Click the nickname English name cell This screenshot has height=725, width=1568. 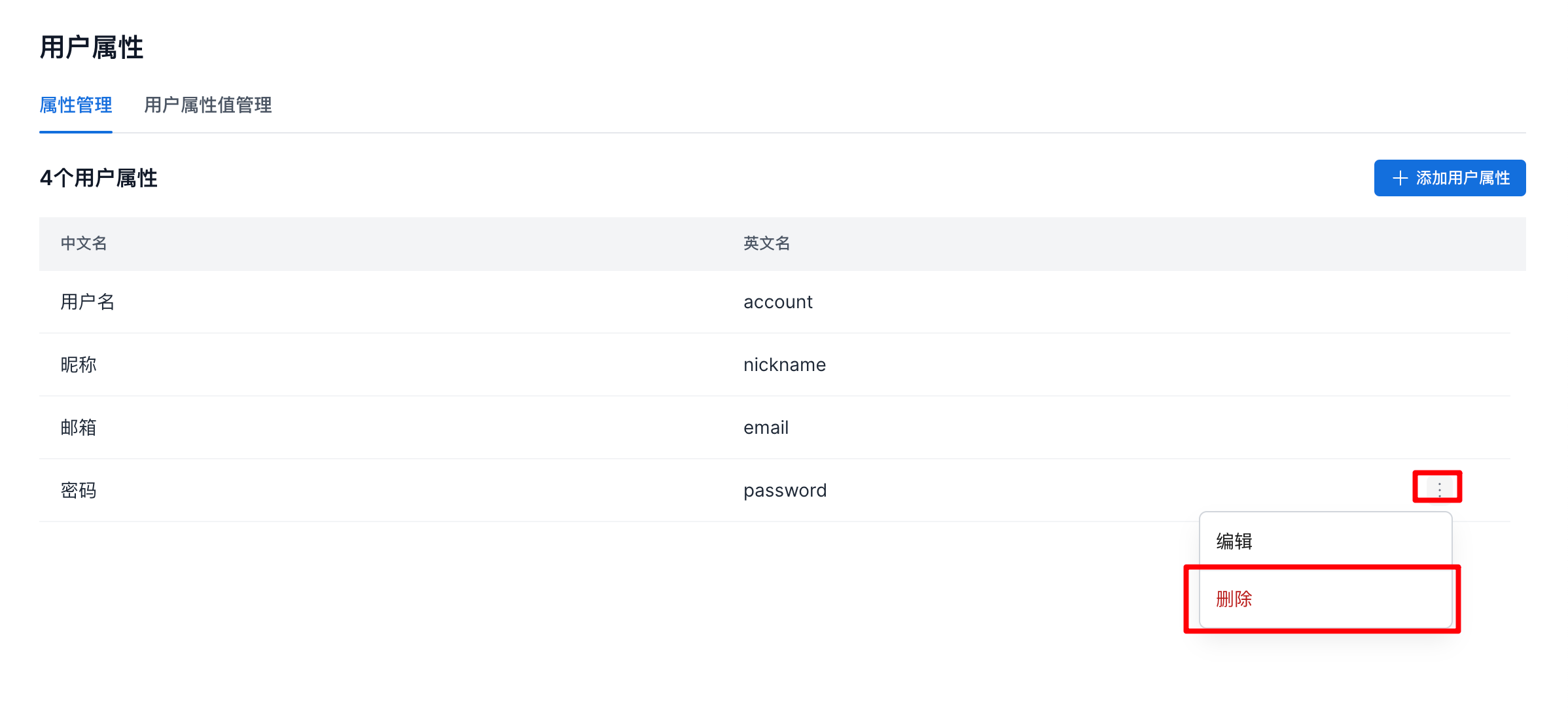[x=784, y=364]
